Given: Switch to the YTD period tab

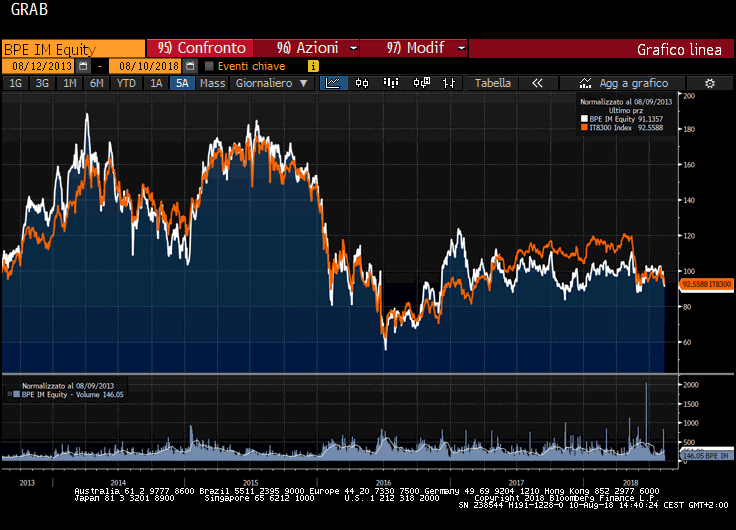Looking at the screenshot, I should coord(126,83).
